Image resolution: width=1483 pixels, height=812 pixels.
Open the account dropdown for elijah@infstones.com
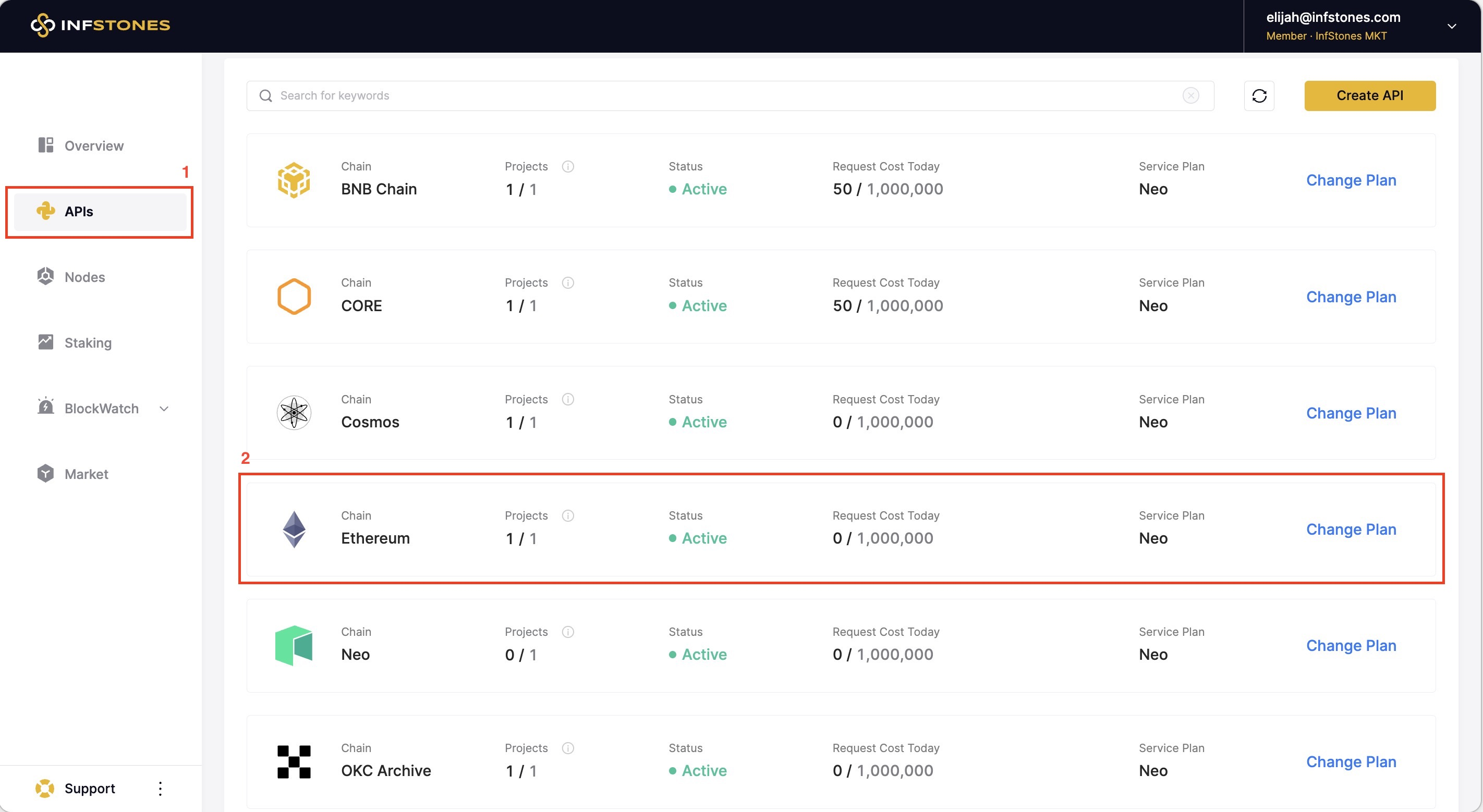(1451, 27)
